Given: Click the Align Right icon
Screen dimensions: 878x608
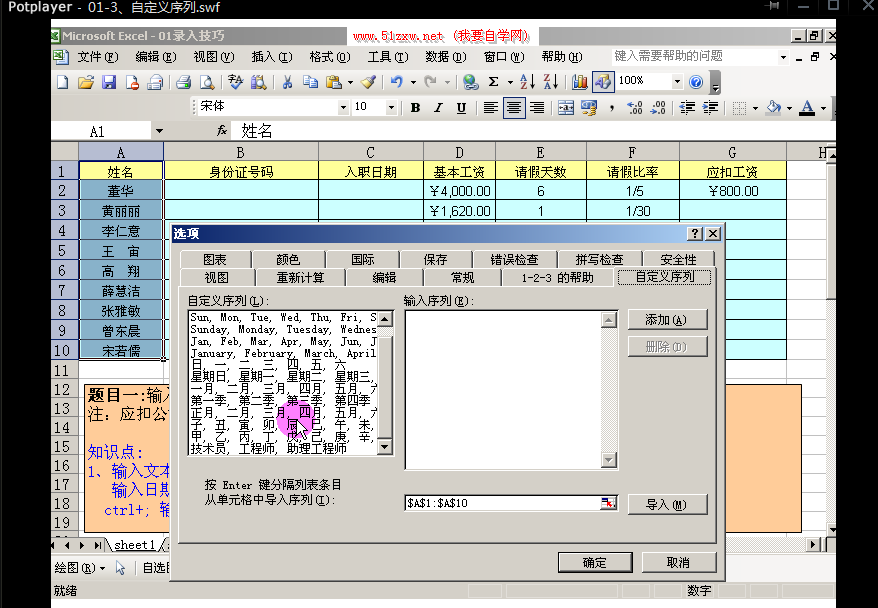Looking at the screenshot, I should click(537, 107).
